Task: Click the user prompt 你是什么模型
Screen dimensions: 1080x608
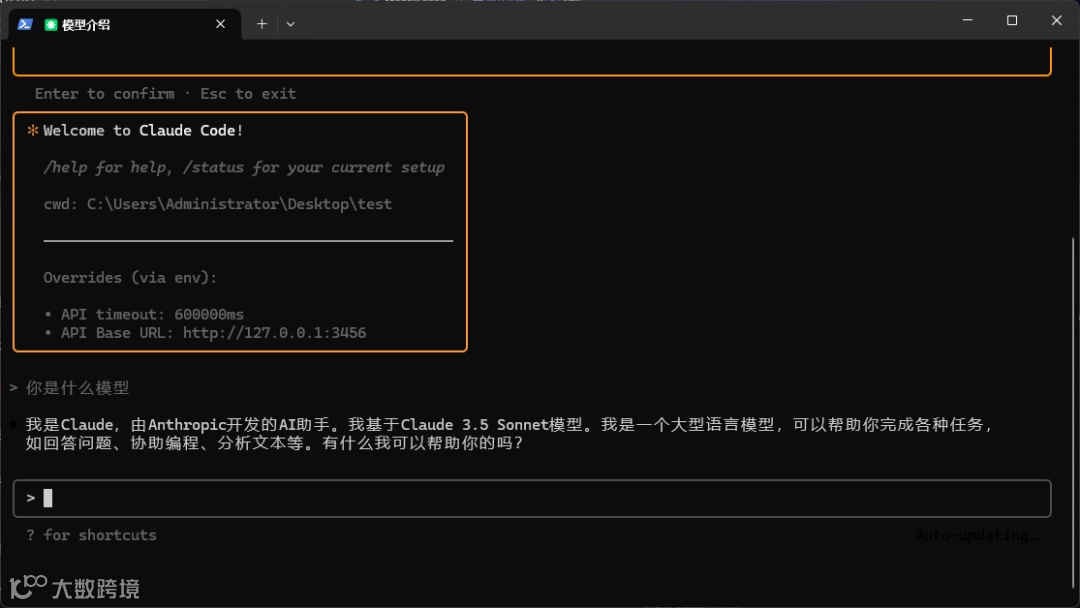Action: click(x=77, y=388)
